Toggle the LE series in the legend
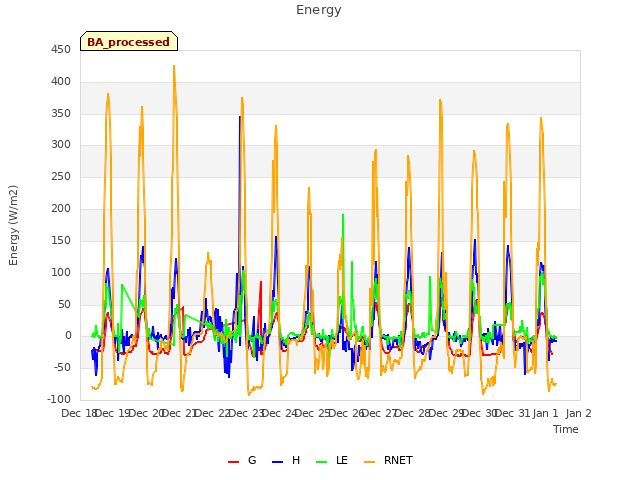Viewport: 640px width, 480px height. pyautogui.click(x=332, y=460)
